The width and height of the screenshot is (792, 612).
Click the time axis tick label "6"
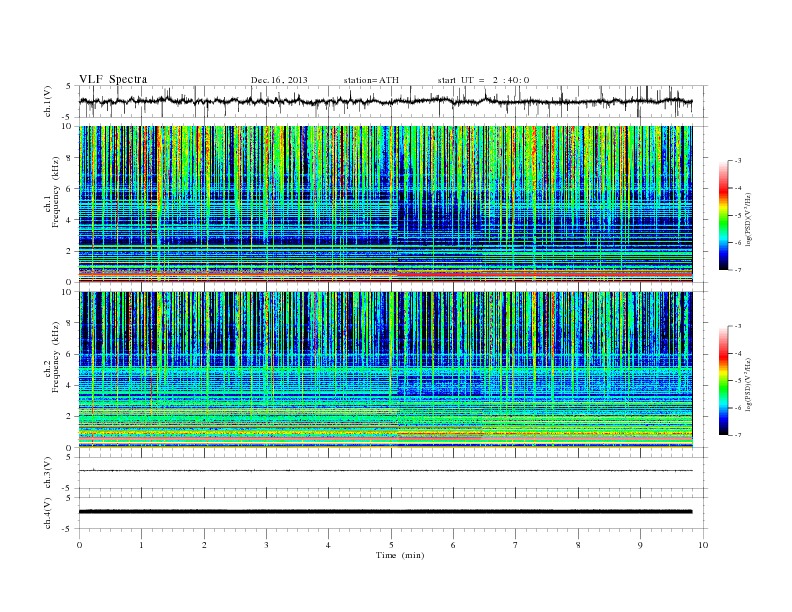454,545
